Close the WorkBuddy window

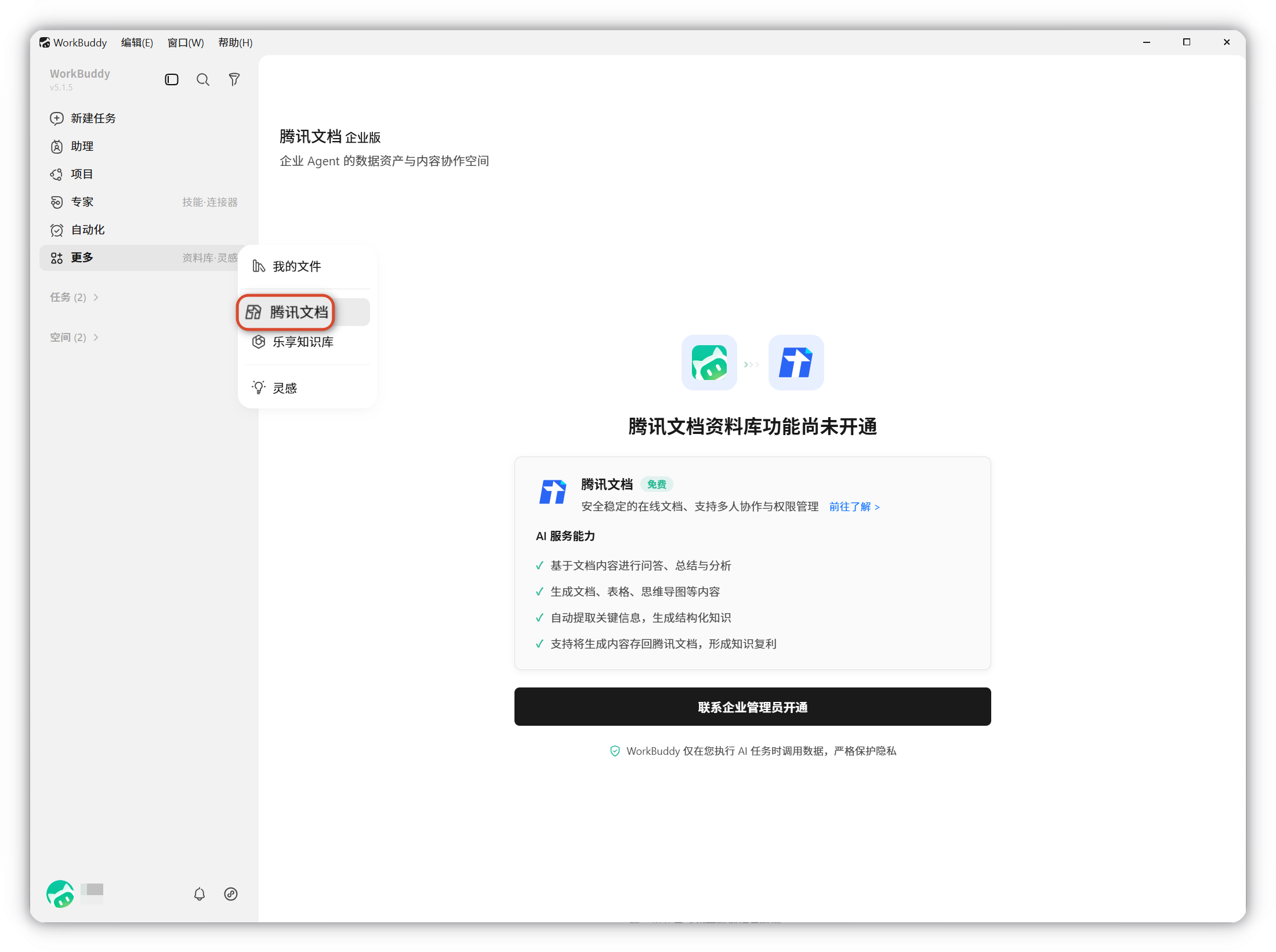coord(1227,42)
